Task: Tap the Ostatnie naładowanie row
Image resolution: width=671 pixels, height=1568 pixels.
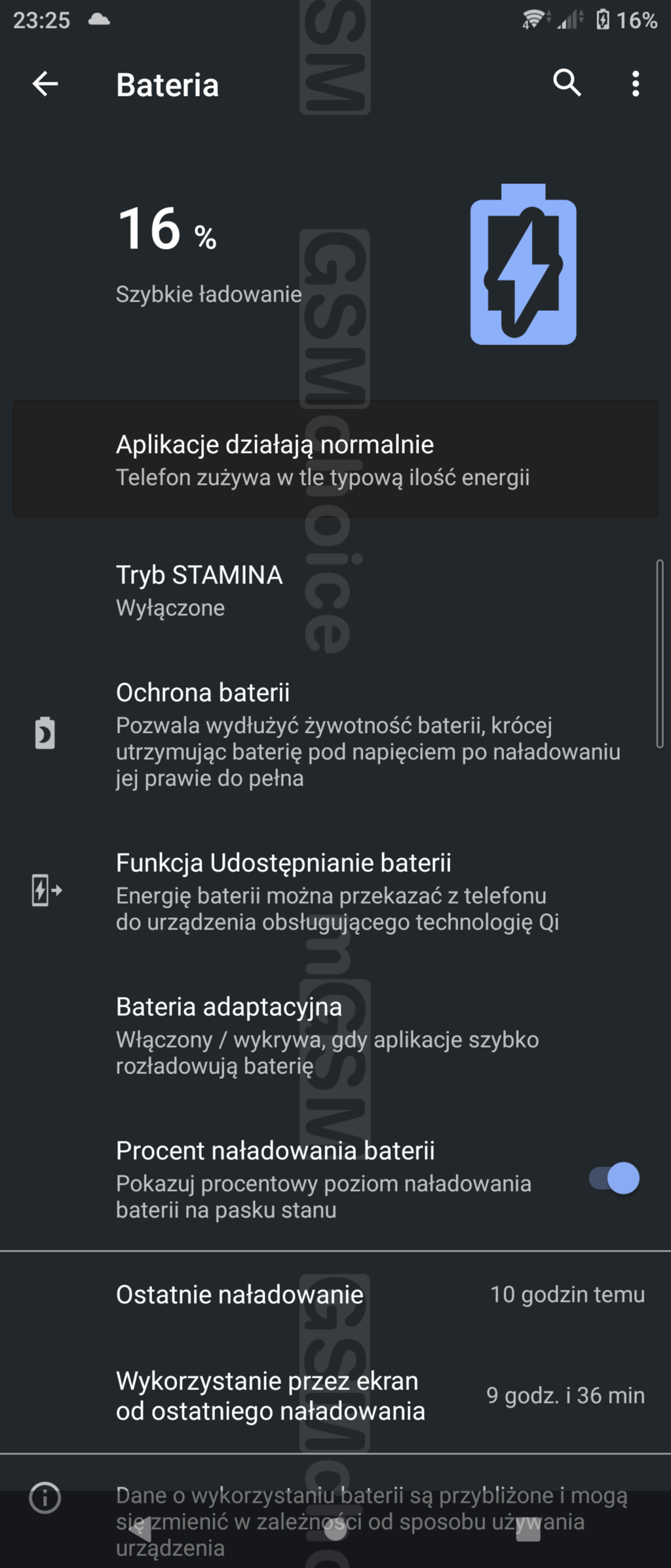Action: (335, 1295)
